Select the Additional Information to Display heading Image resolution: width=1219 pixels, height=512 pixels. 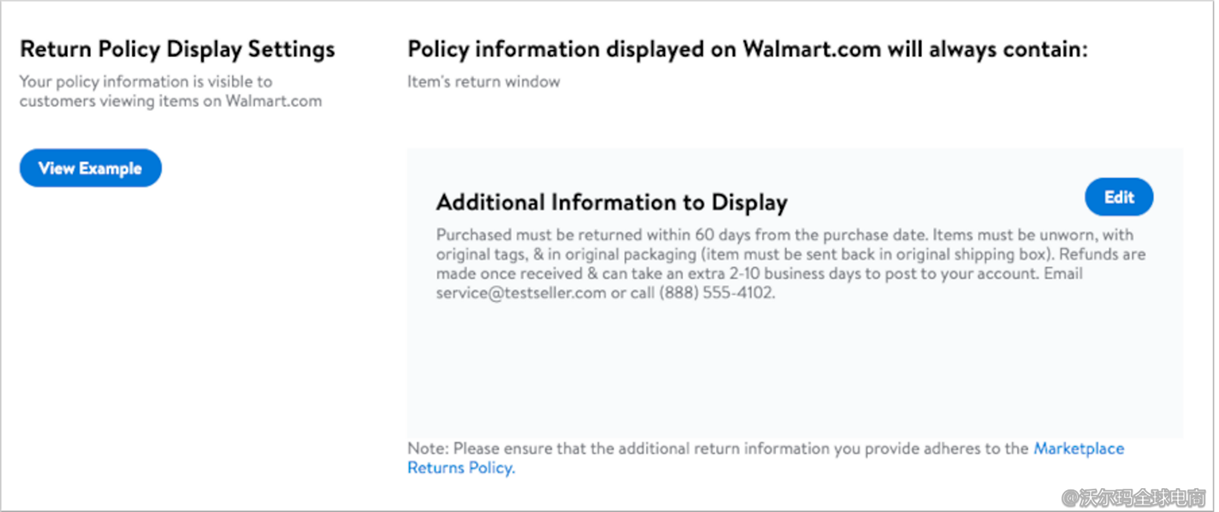click(611, 202)
